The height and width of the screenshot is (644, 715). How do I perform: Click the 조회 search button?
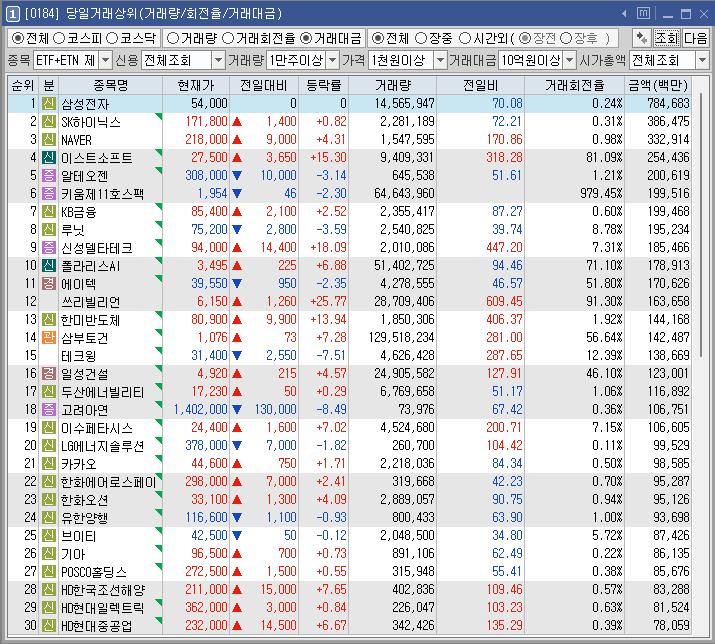667,38
